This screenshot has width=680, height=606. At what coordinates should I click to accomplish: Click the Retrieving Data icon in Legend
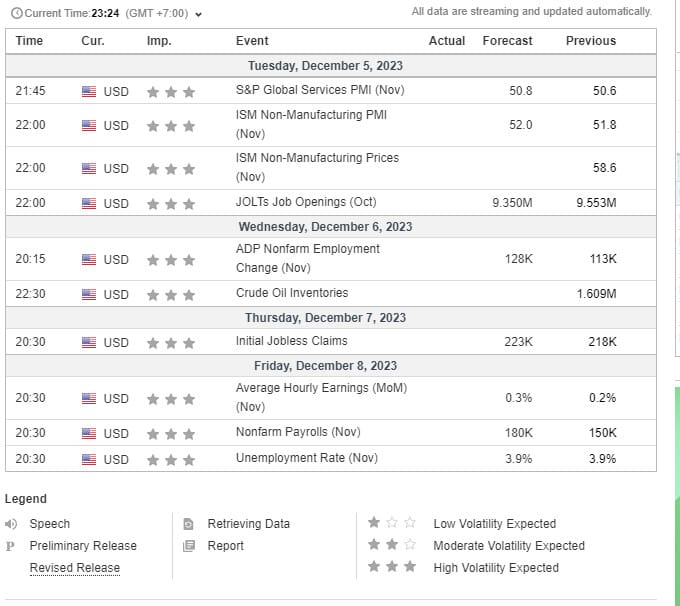click(188, 524)
